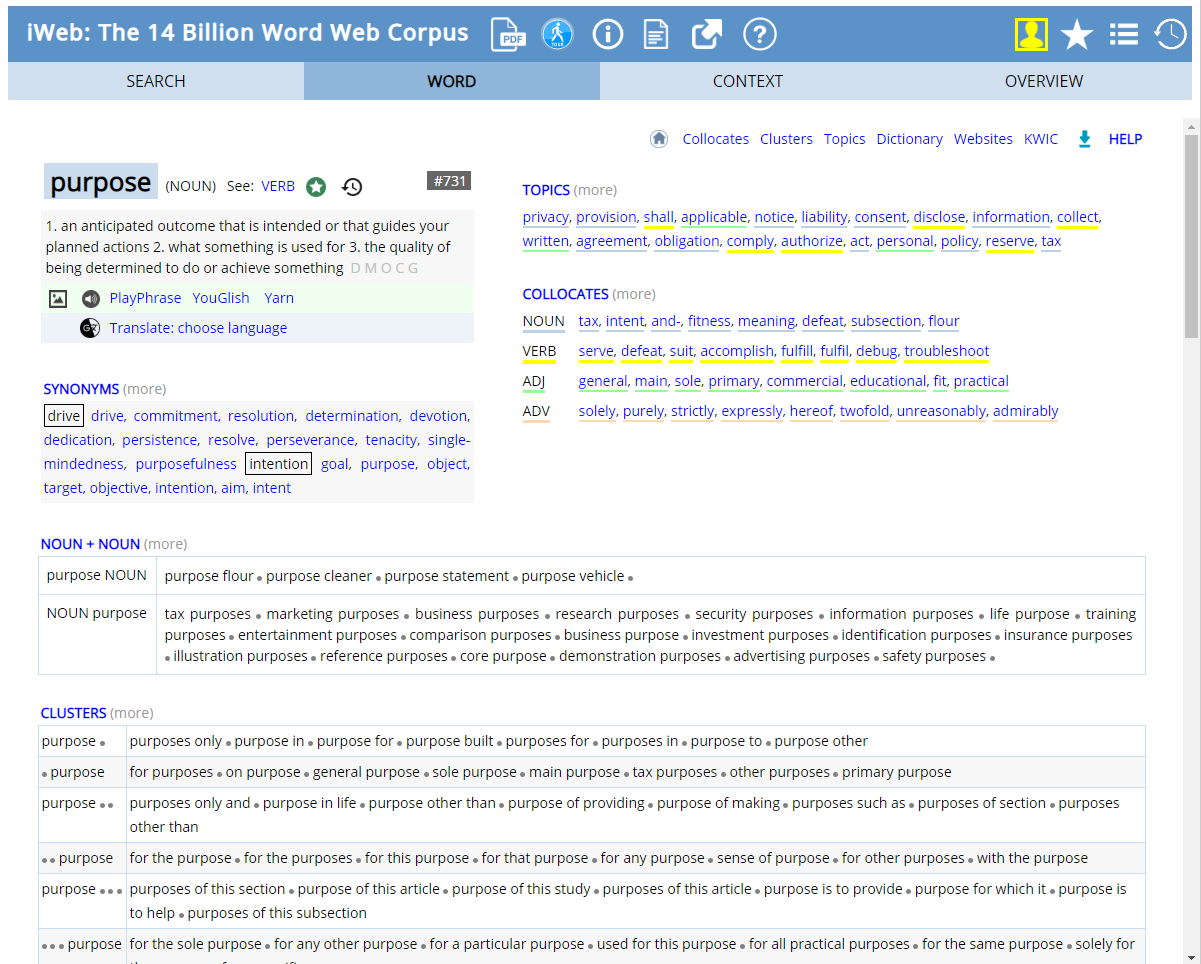Open the PDF overview icon in header
The height and width of the screenshot is (964, 1201).
(x=508, y=35)
